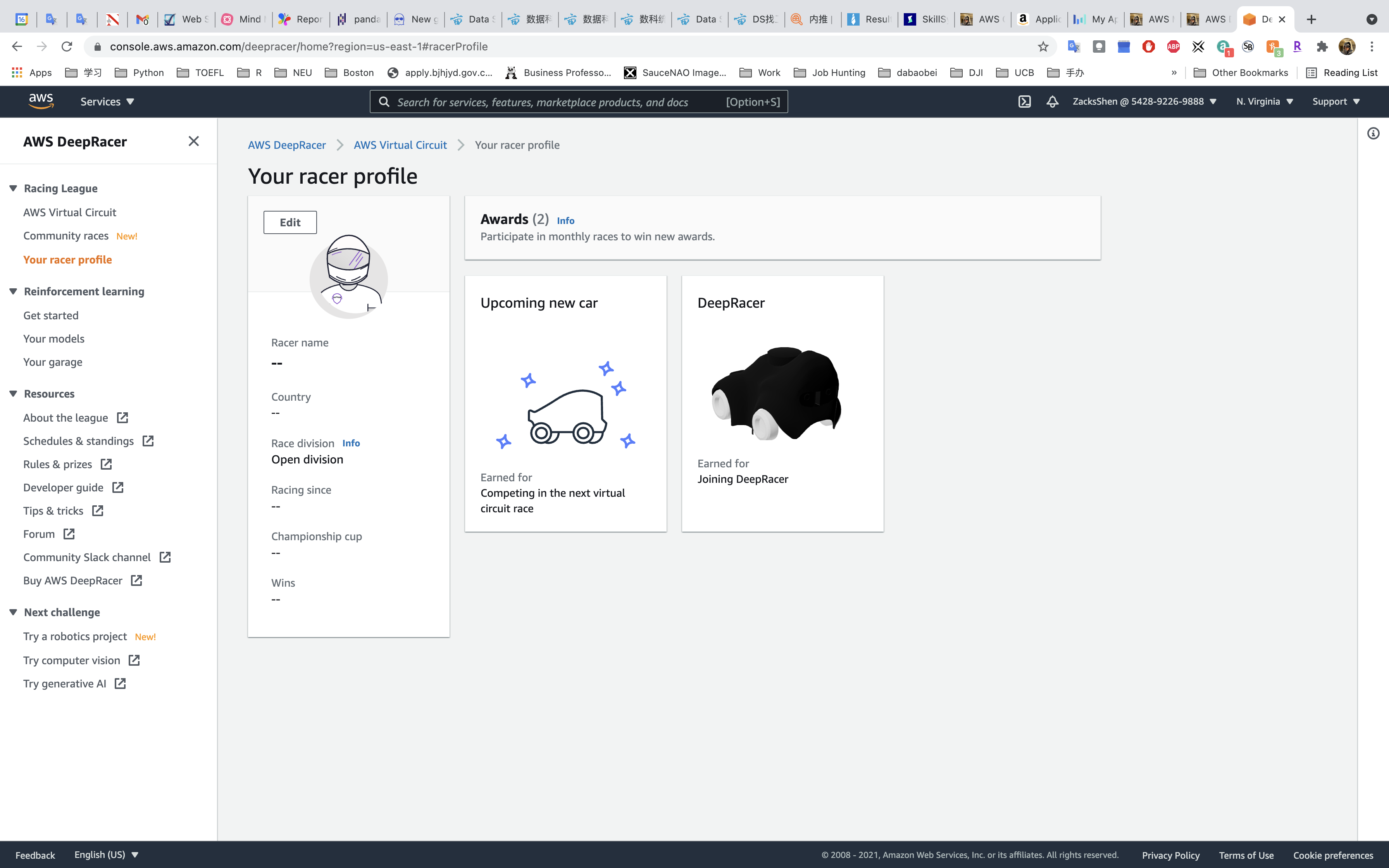Click the racer avatar image
Screen dimensions: 1389x868
click(348, 277)
